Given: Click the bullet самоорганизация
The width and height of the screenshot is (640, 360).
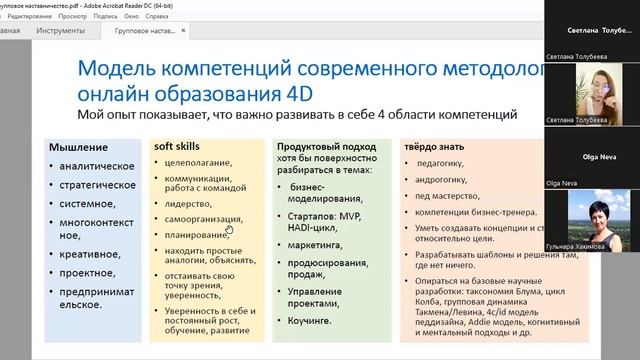Looking at the screenshot, I should [204, 219].
